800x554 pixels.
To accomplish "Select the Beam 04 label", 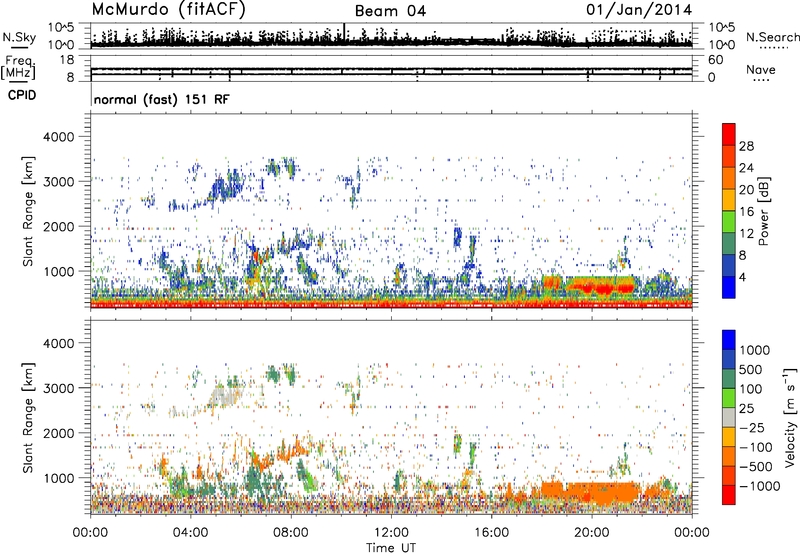I will pyautogui.click(x=390, y=11).
